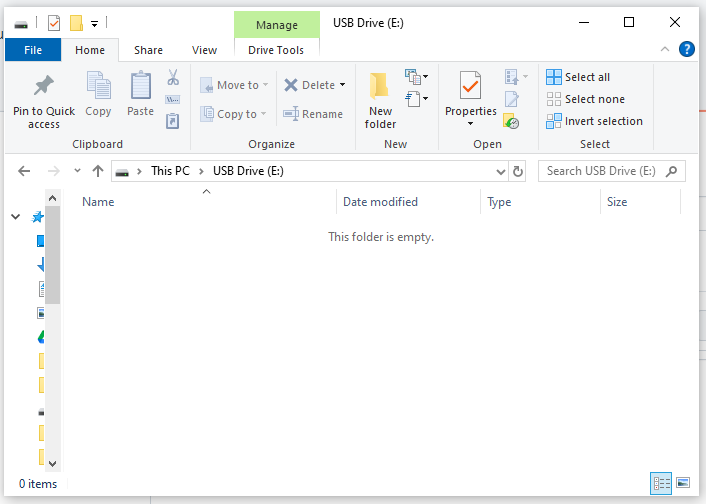Open the address bar history dropdown
The width and height of the screenshot is (706, 504).
click(501, 171)
